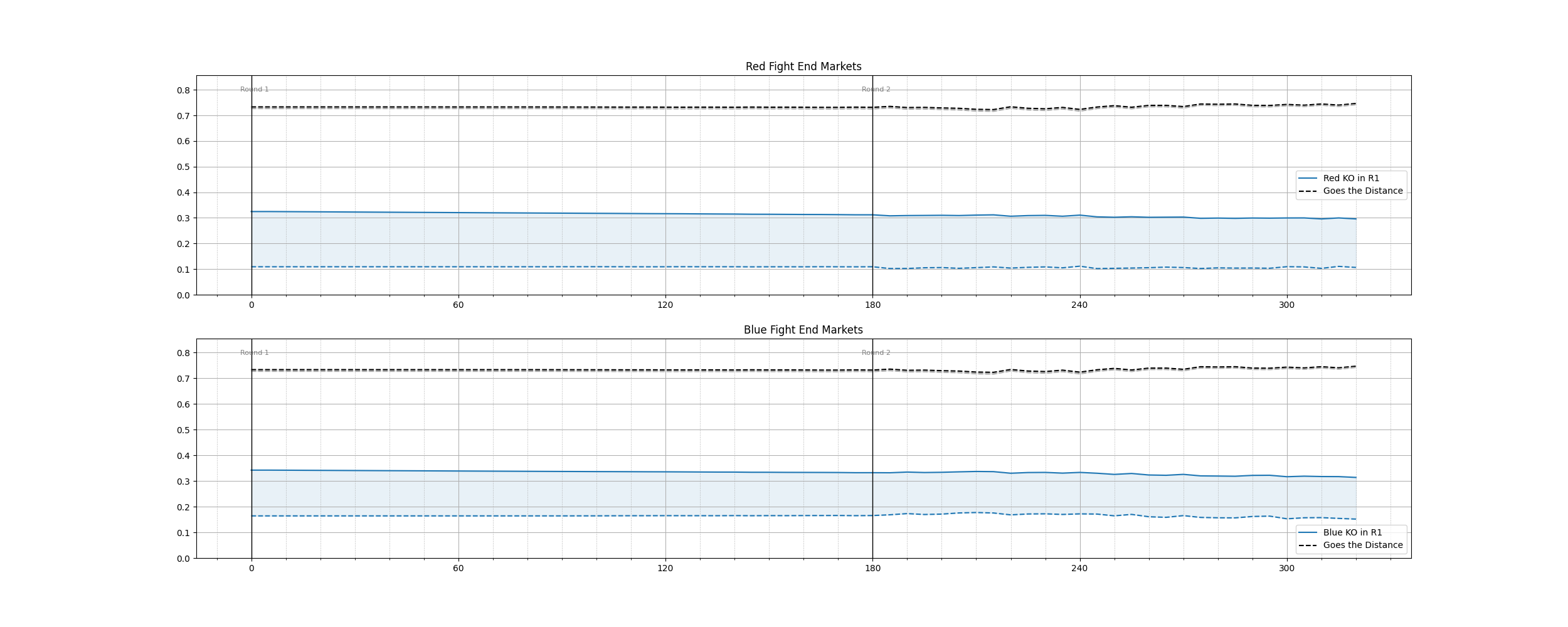Click the 0.5 y-axis label on the Blue chart
This screenshot has height=627, width=1568.
pyautogui.click(x=183, y=430)
